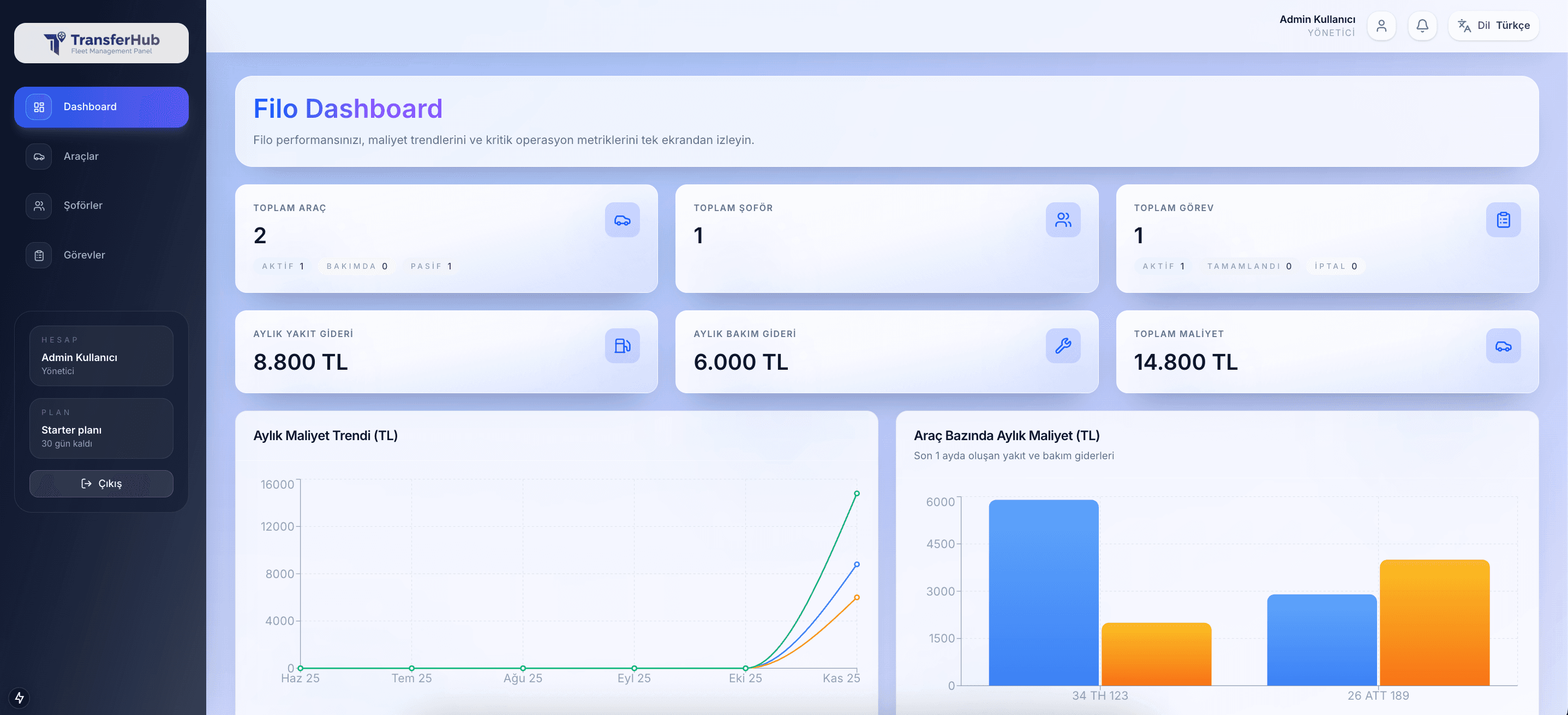
Task: Click the wrench icon on Aylık Bakım Gideri
Action: pos(1063,346)
